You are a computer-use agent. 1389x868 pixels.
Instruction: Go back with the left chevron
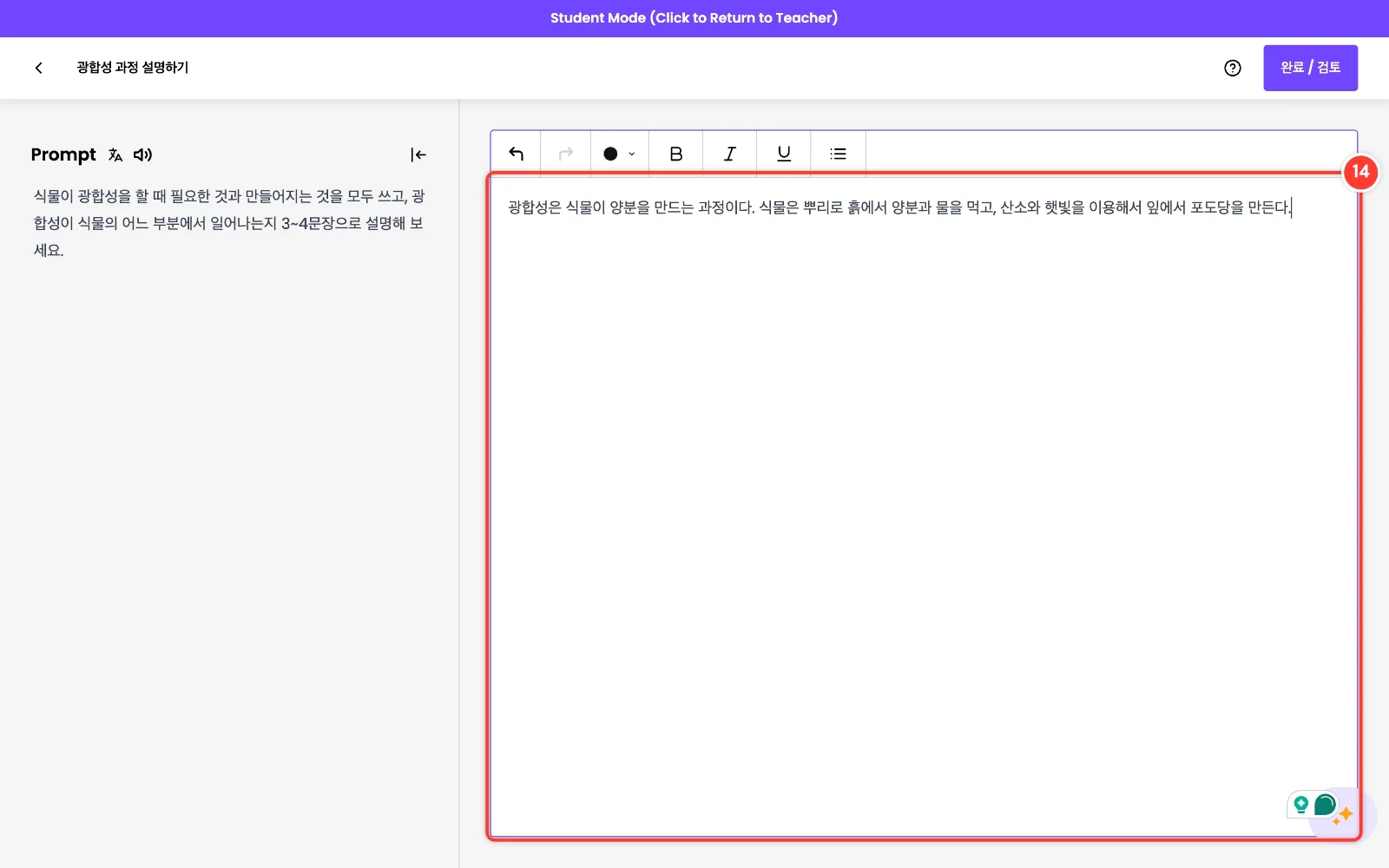[38, 68]
